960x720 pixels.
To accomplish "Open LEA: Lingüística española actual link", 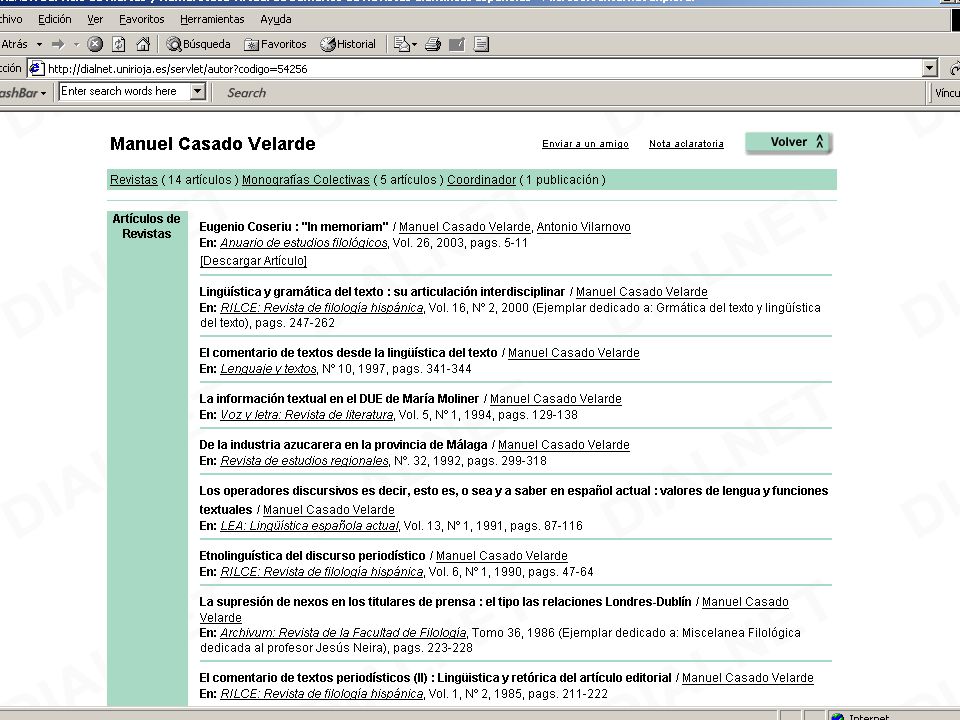I will pyautogui.click(x=309, y=526).
